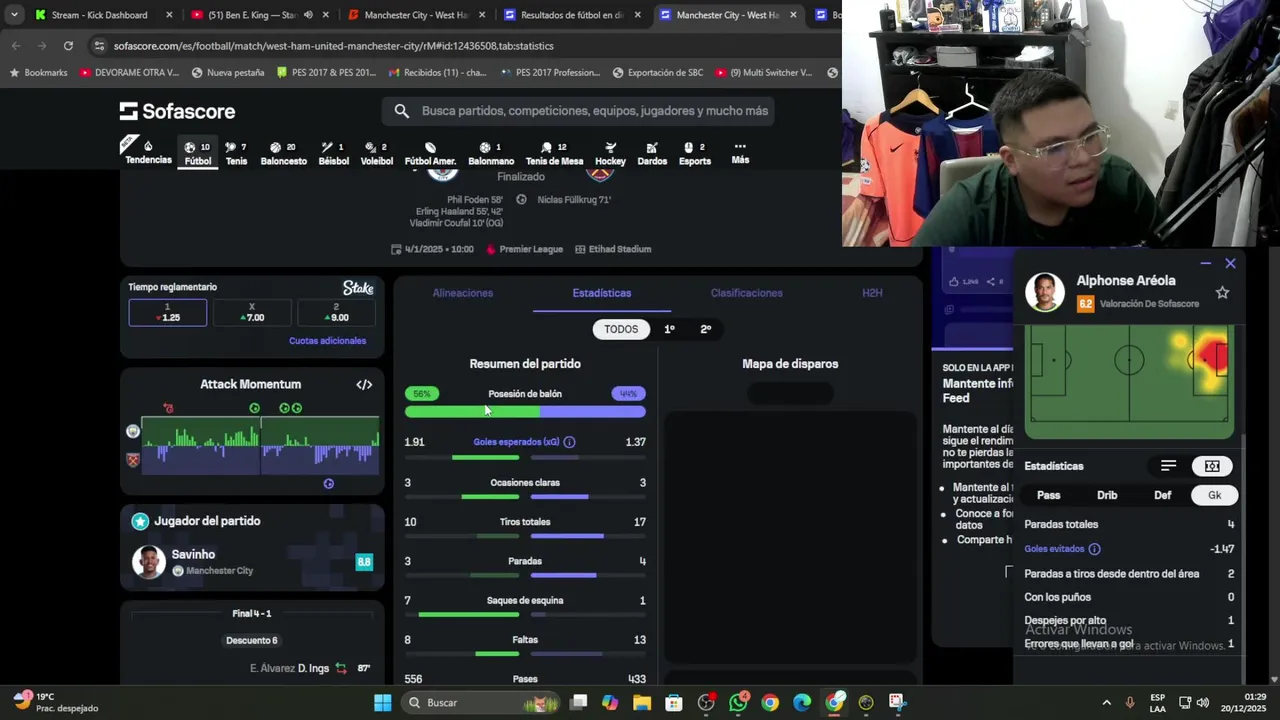The height and width of the screenshot is (720, 1280).
Task: Switch to Resultados de fútbol browser tab
Action: [x=573, y=15]
